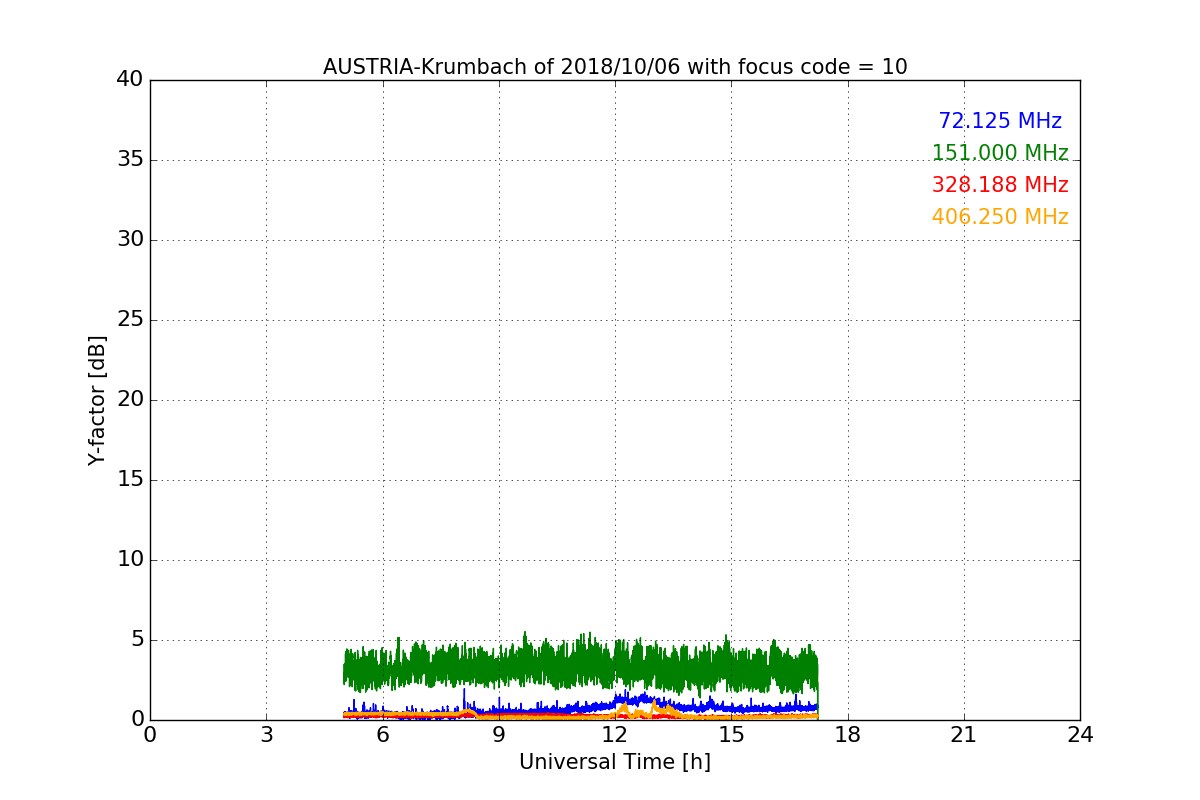Click the x-axis tick label '21'
Image resolution: width=1200 pixels, height=800 pixels.
click(964, 735)
